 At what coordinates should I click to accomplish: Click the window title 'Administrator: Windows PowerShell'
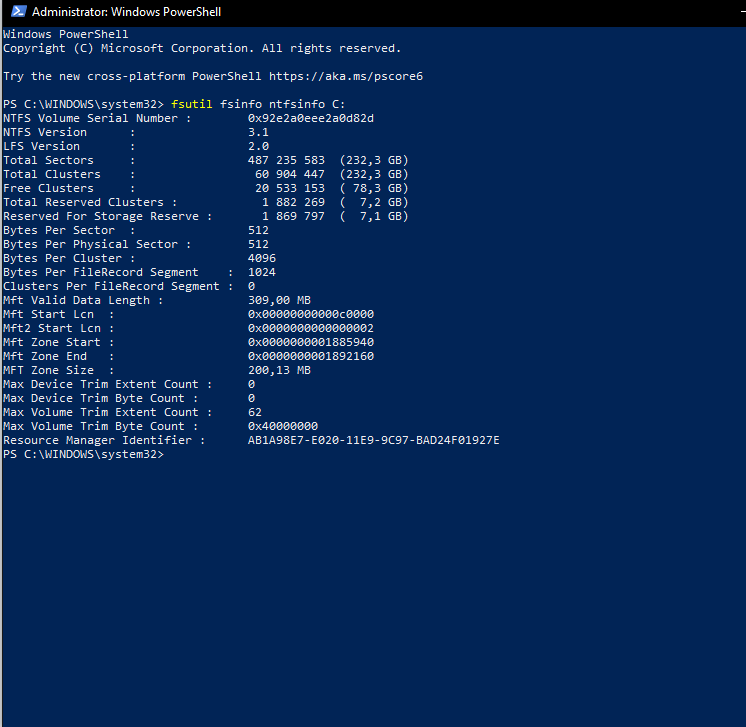point(127,12)
